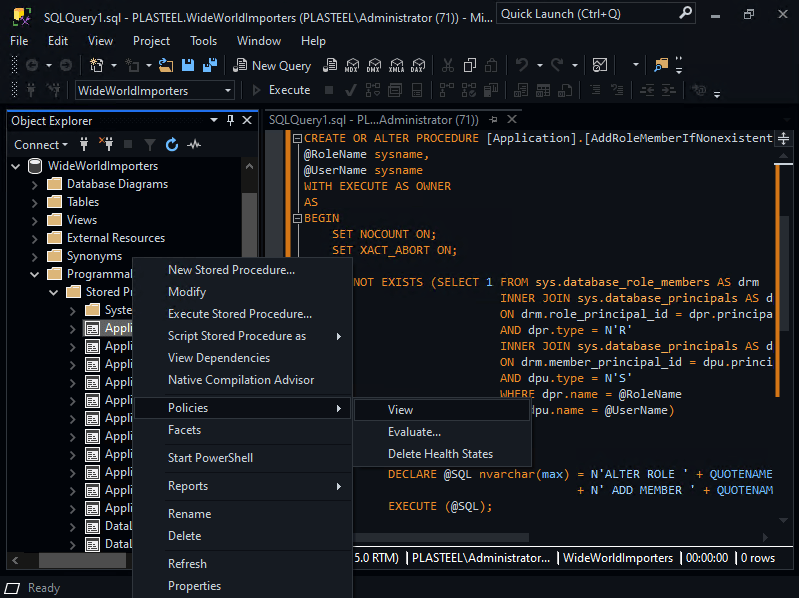Click the Disconnect icon in Object Explorer

(106, 145)
